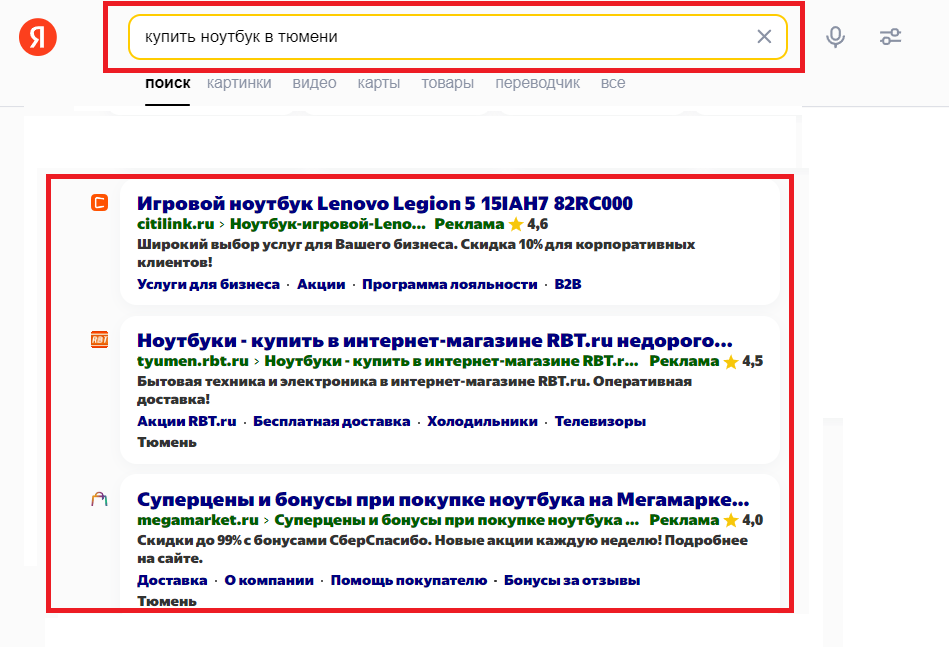Open «Бонусы за отзывы» sitelink
The image size is (949, 647).
[x=572, y=580]
